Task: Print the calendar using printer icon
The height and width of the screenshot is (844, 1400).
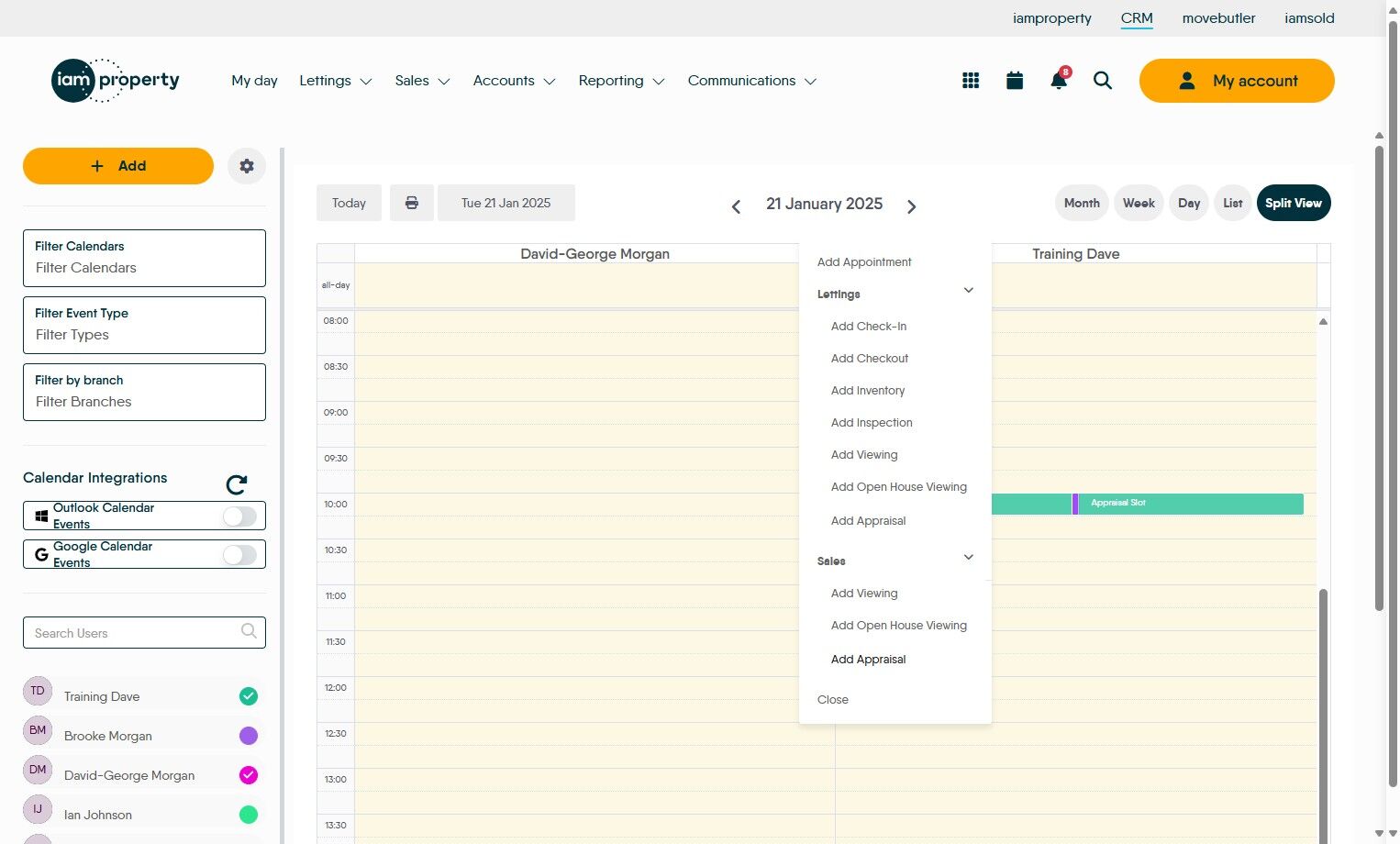Action: tap(412, 203)
